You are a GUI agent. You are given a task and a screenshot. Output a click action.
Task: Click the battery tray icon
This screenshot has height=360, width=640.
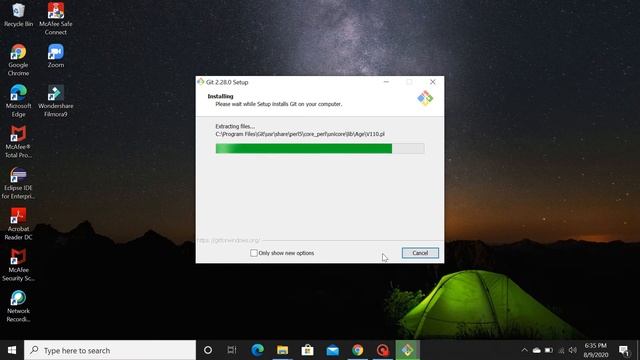coord(549,350)
